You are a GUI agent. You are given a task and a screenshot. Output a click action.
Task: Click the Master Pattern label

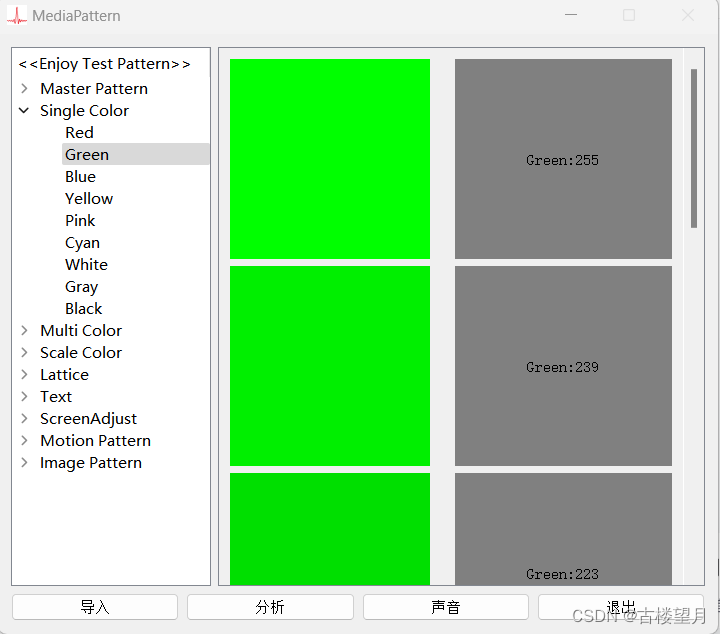coord(94,89)
